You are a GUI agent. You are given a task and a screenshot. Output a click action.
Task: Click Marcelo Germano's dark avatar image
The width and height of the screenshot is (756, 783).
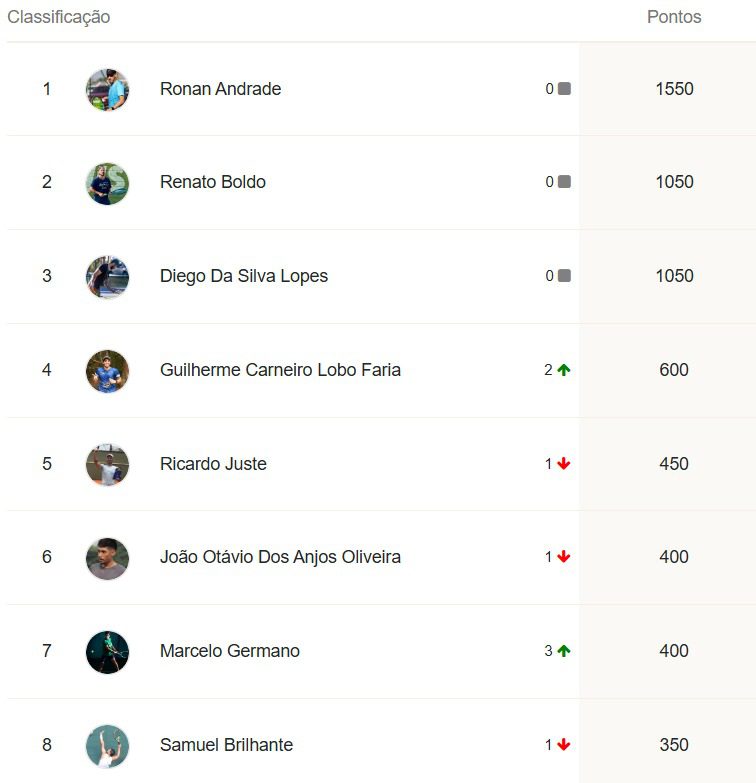click(x=107, y=653)
